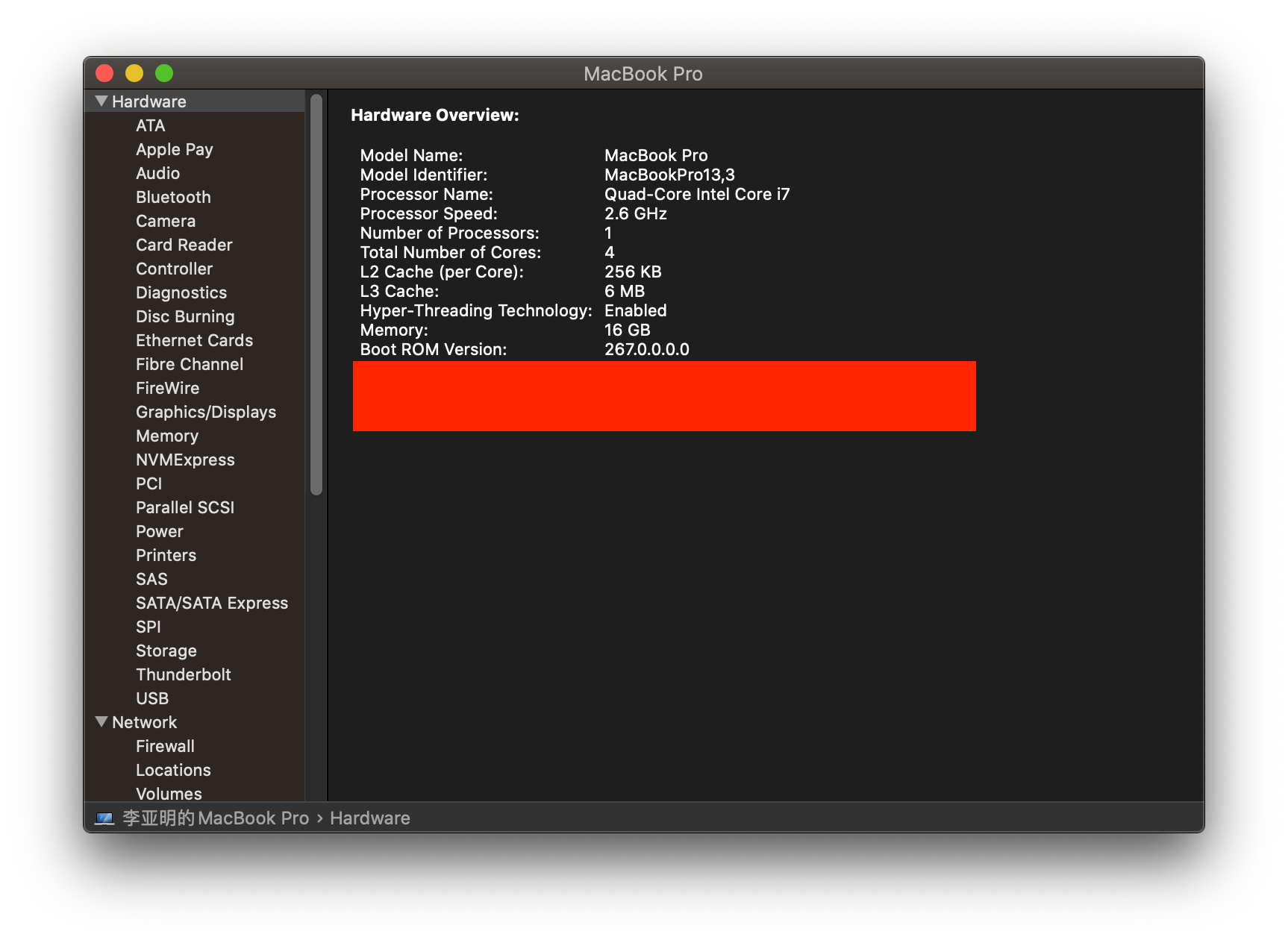Image resolution: width=1288 pixels, height=943 pixels.
Task: Open the Graphics/Displays hardware entry
Action: click(x=205, y=412)
